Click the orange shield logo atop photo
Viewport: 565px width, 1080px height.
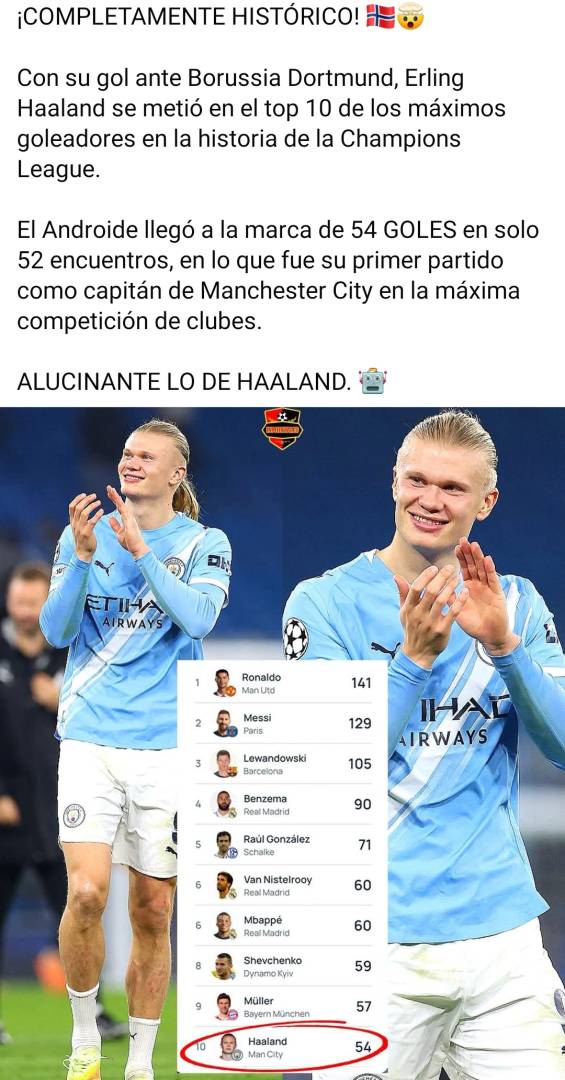pos(282,428)
